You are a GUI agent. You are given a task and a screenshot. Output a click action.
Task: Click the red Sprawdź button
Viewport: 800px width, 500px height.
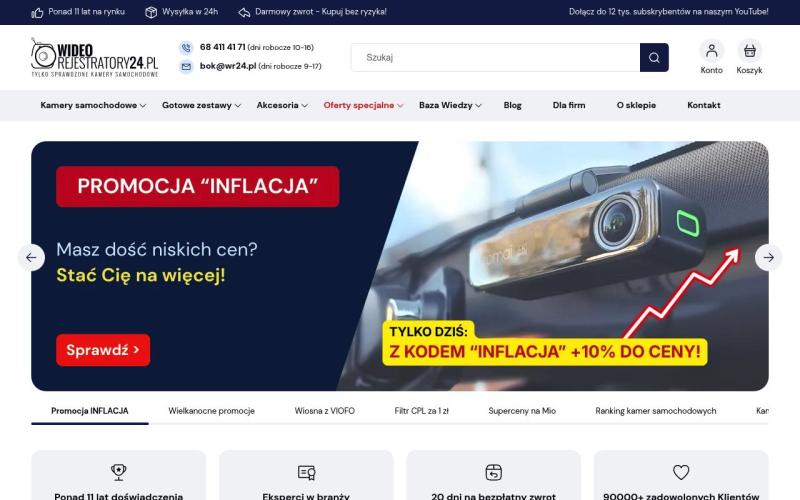pos(103,350)
